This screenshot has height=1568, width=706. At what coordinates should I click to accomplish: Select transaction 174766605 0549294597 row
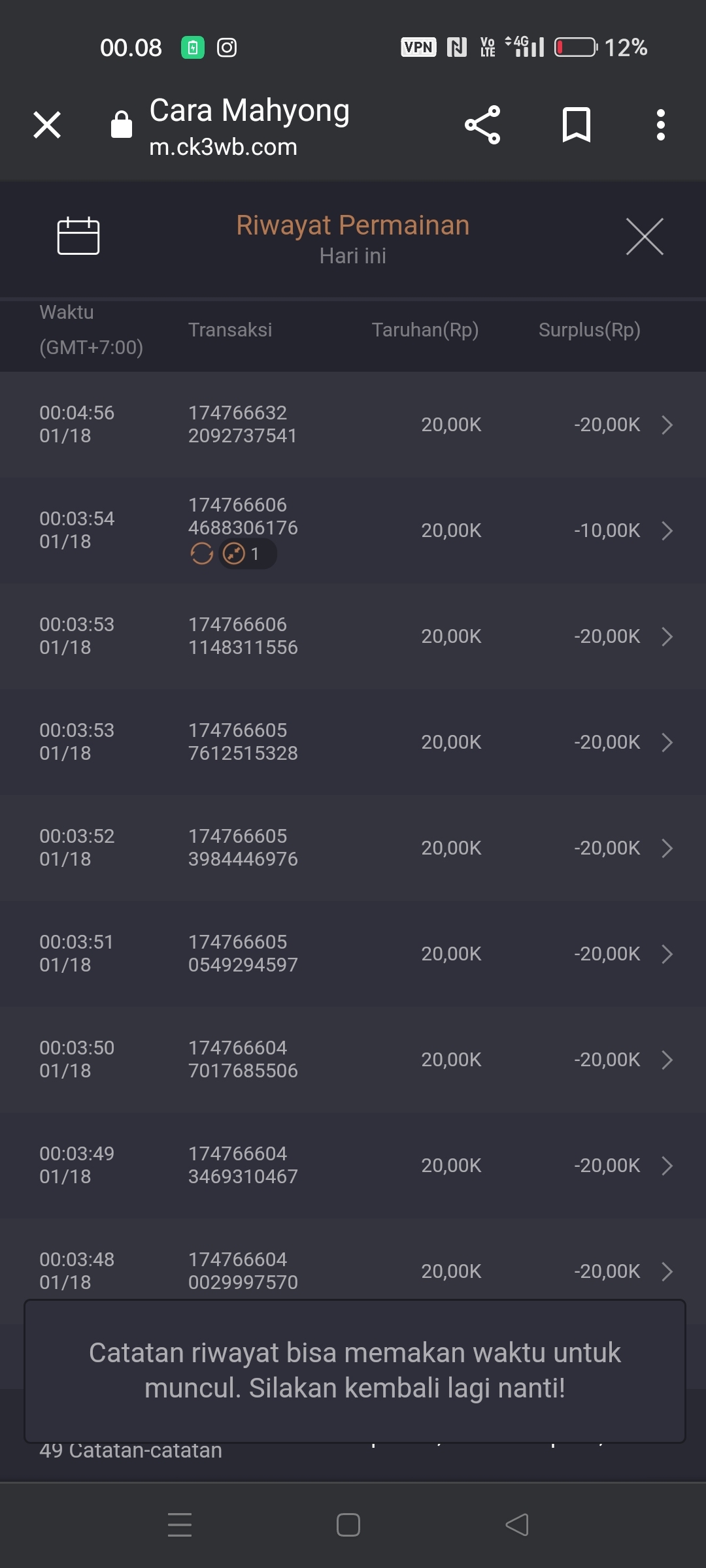[243, 954]
